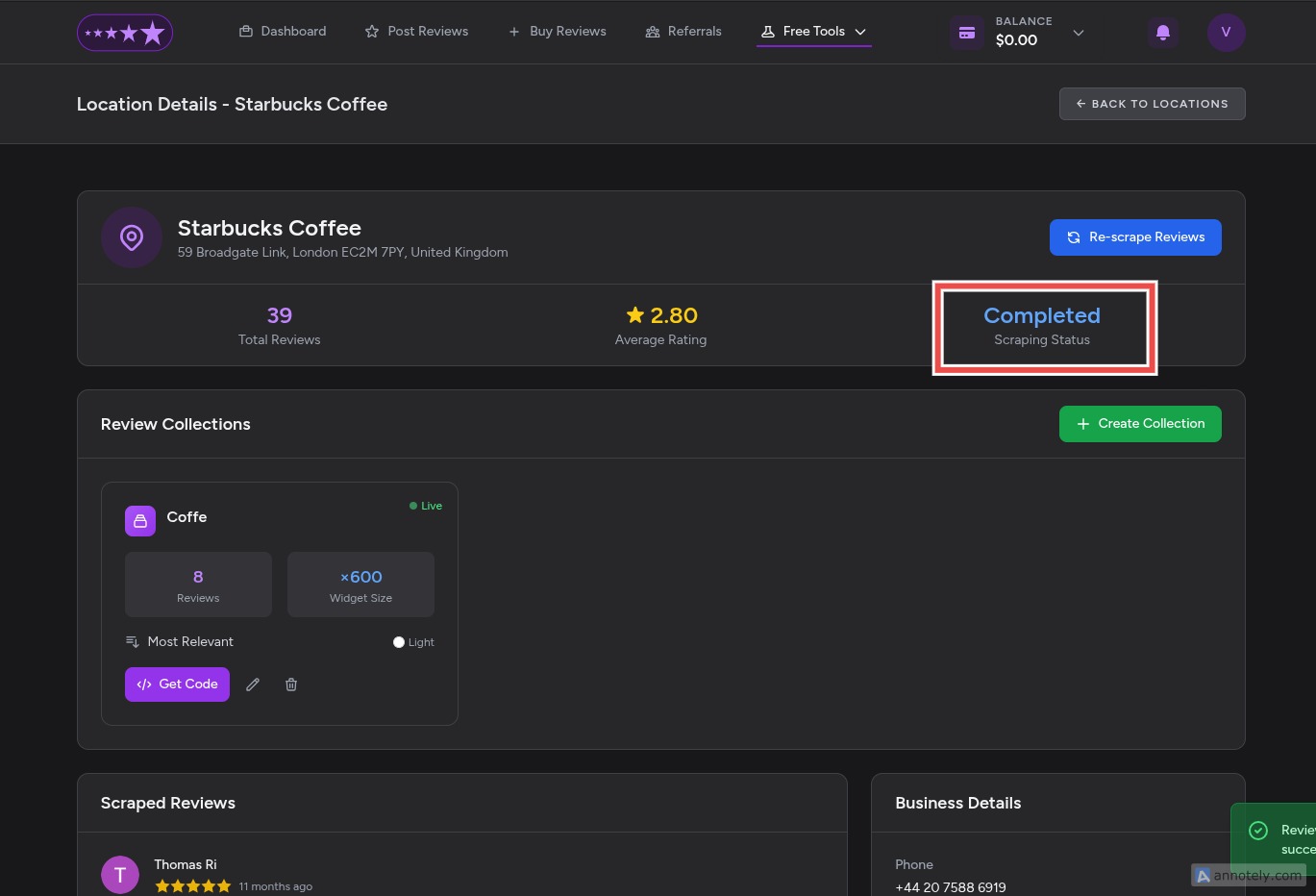Image resolution: width=1316 pixels, height=896 pixels.
Task: Click the yellow star next to 2.80
Action: point(635,314)
